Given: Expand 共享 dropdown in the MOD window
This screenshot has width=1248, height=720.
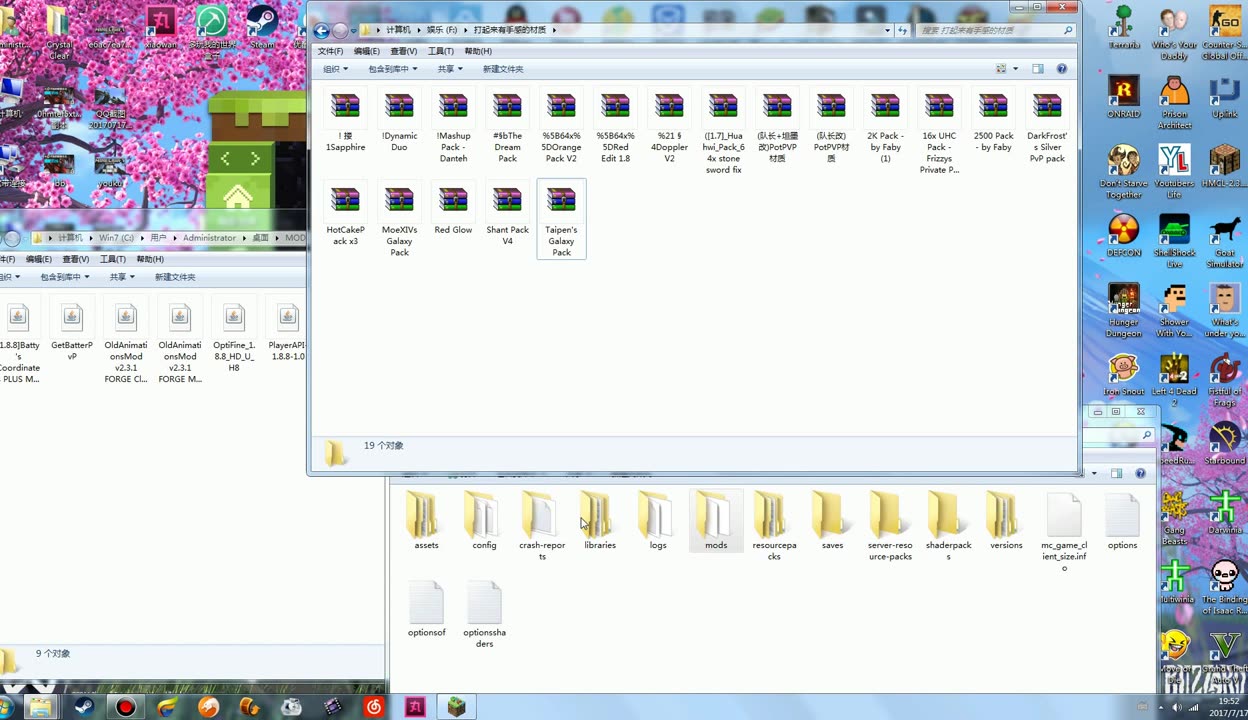Looking at the screenshot, I should click(123, 277).
